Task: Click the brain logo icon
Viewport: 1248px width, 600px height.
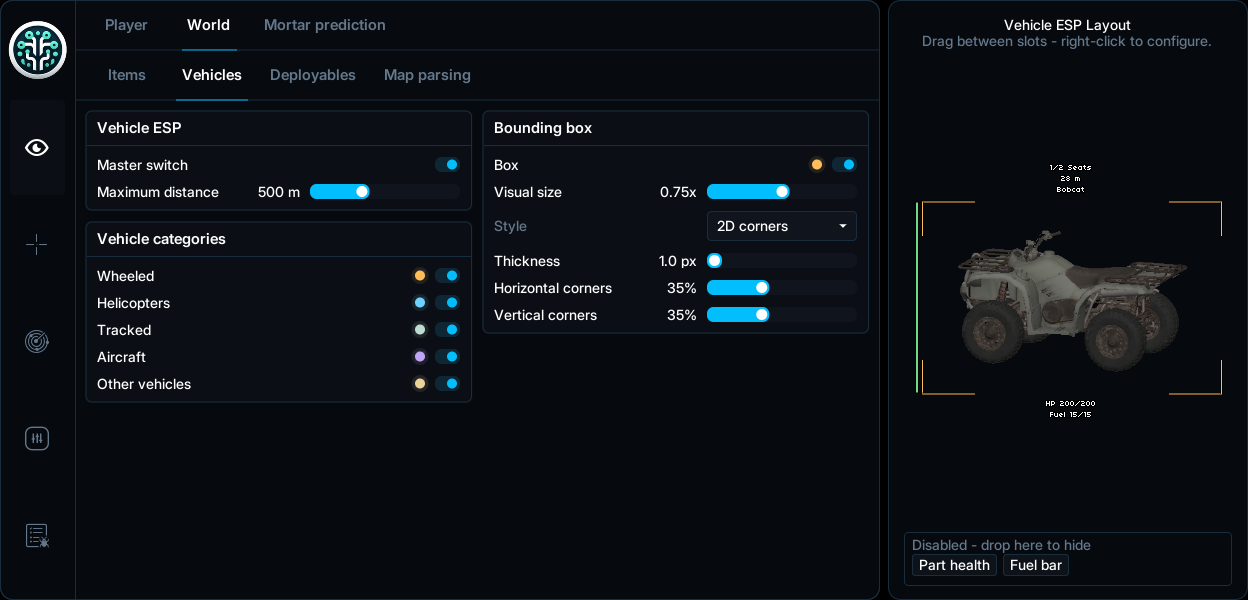Action: click(x=38, y=50)
